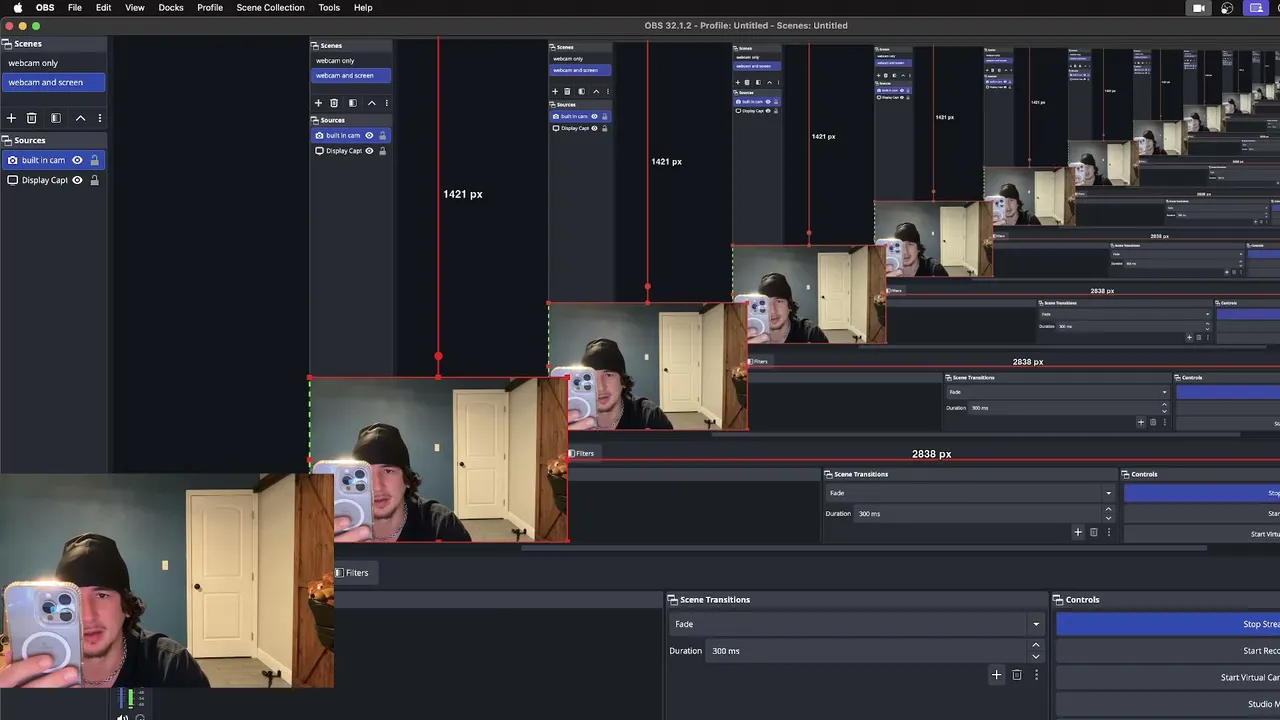The image size is (1280, 720).
Task: Decrease the transition duration with down arrow
Action: click(x=1036, y=656)
